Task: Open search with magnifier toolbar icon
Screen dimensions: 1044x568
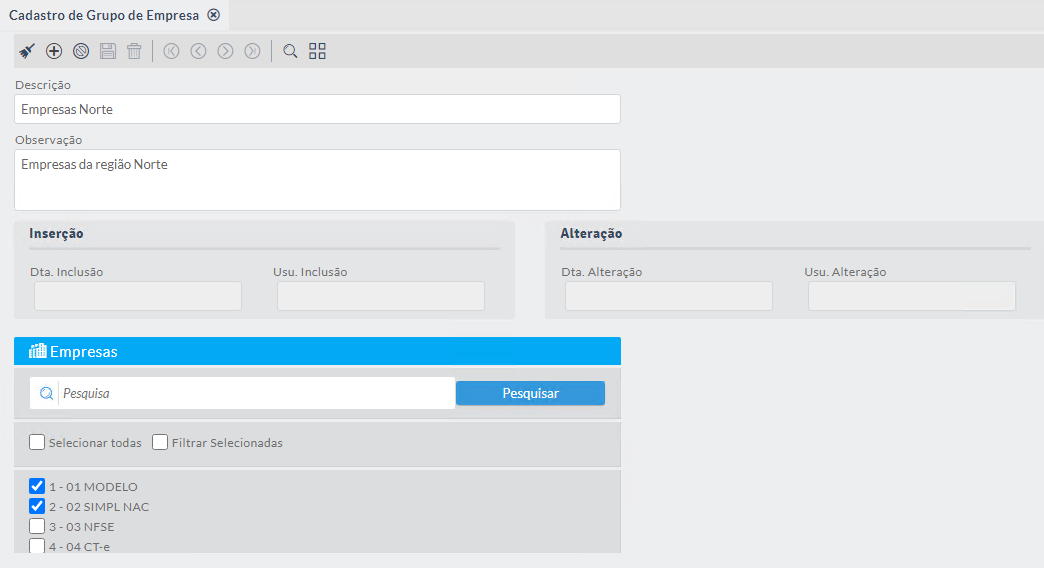Action: (290, 51)
